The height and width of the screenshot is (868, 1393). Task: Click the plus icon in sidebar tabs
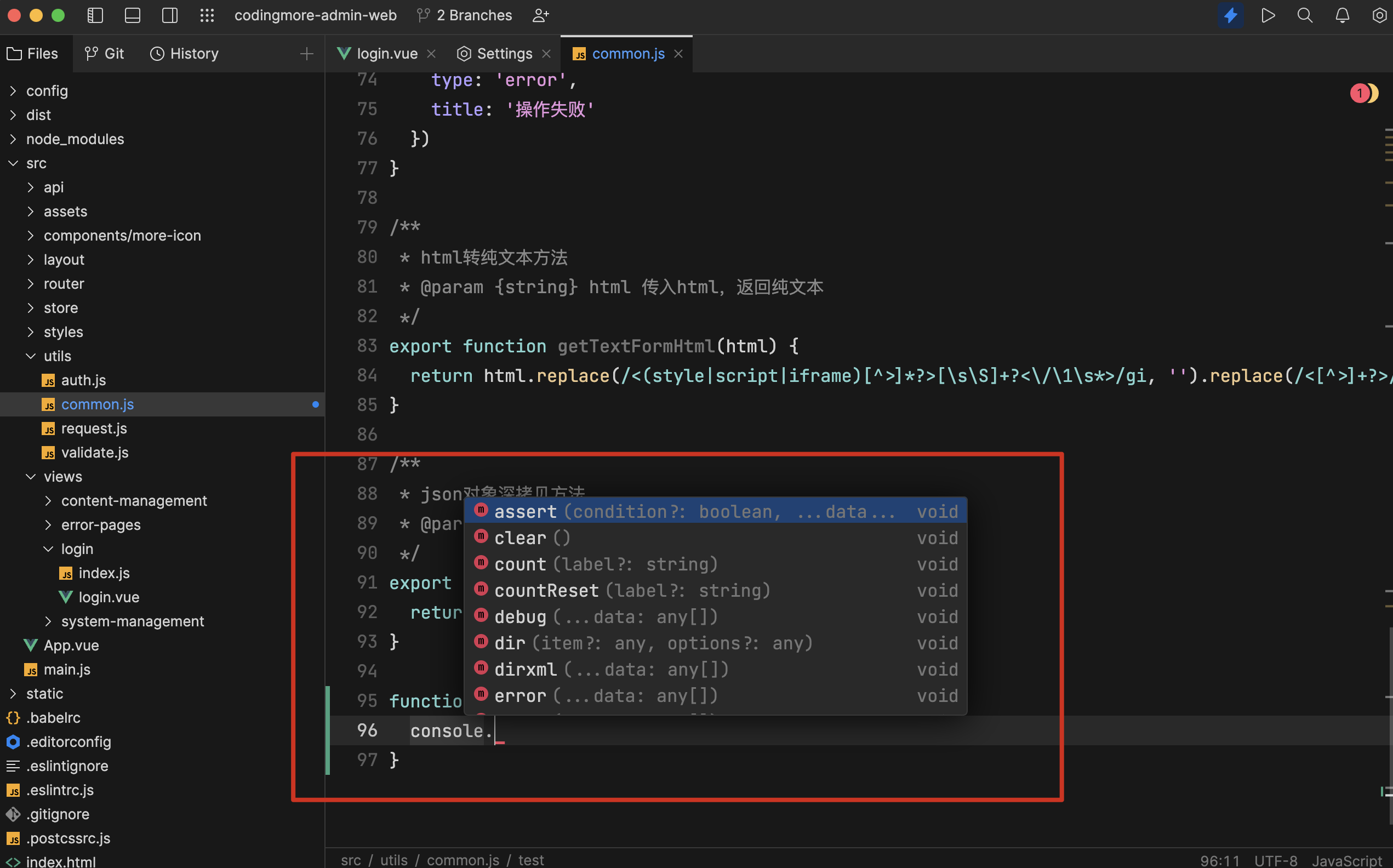(306, 54)
